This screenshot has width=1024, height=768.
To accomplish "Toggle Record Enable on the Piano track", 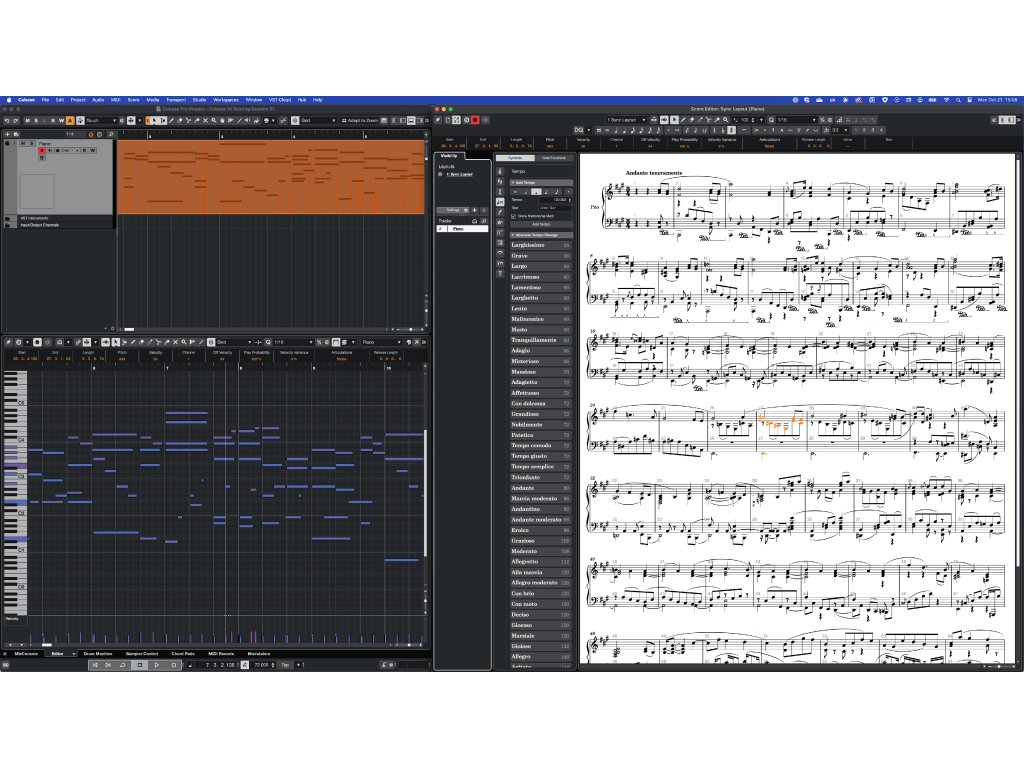I will pyautogui.click(x=42, y=150).
